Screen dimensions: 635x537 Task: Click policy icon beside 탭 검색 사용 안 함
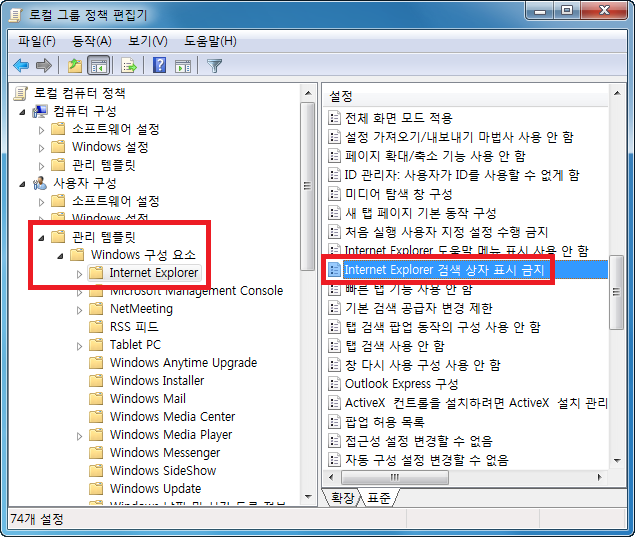point(334,346)
